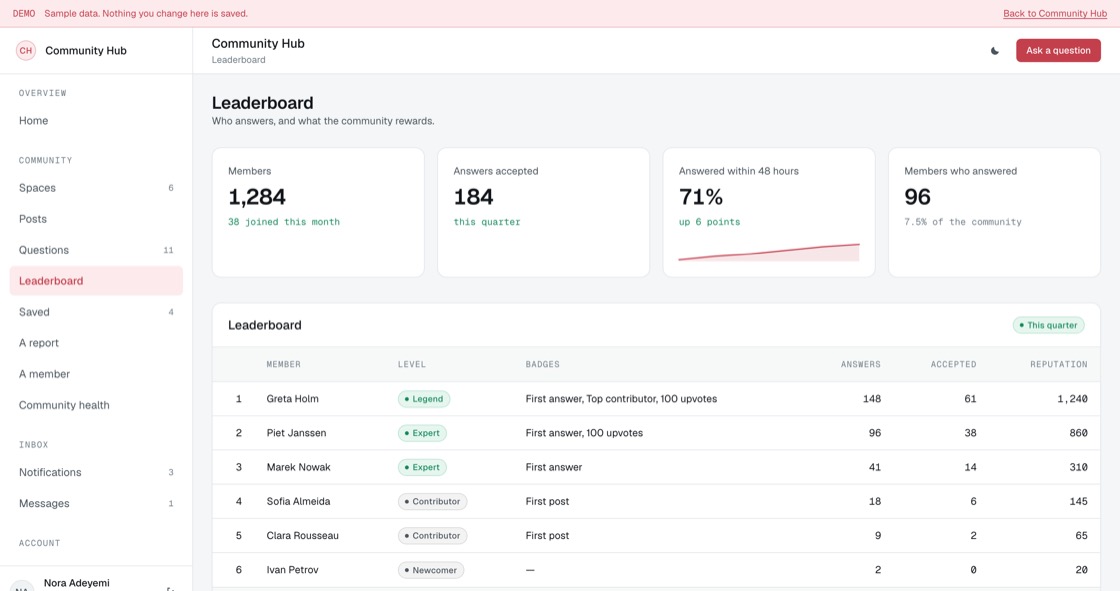Click Sofia Almeida's reputation value 145

pyautogui.click(x=1078, y=502)
